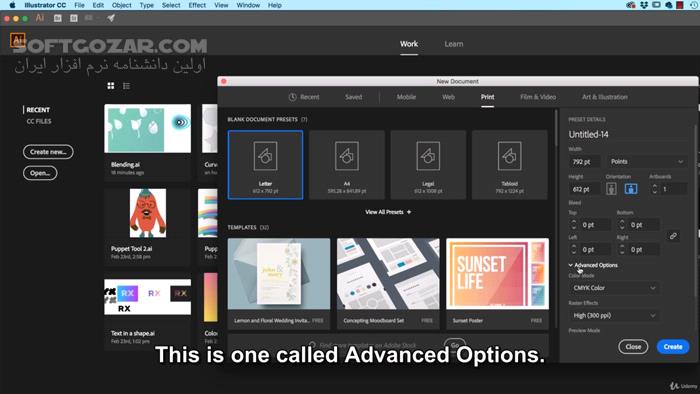This screenshot has width=700, height=394.
Task: Open the arrange documents icon in app bar
Action: [x=91, y=18]
